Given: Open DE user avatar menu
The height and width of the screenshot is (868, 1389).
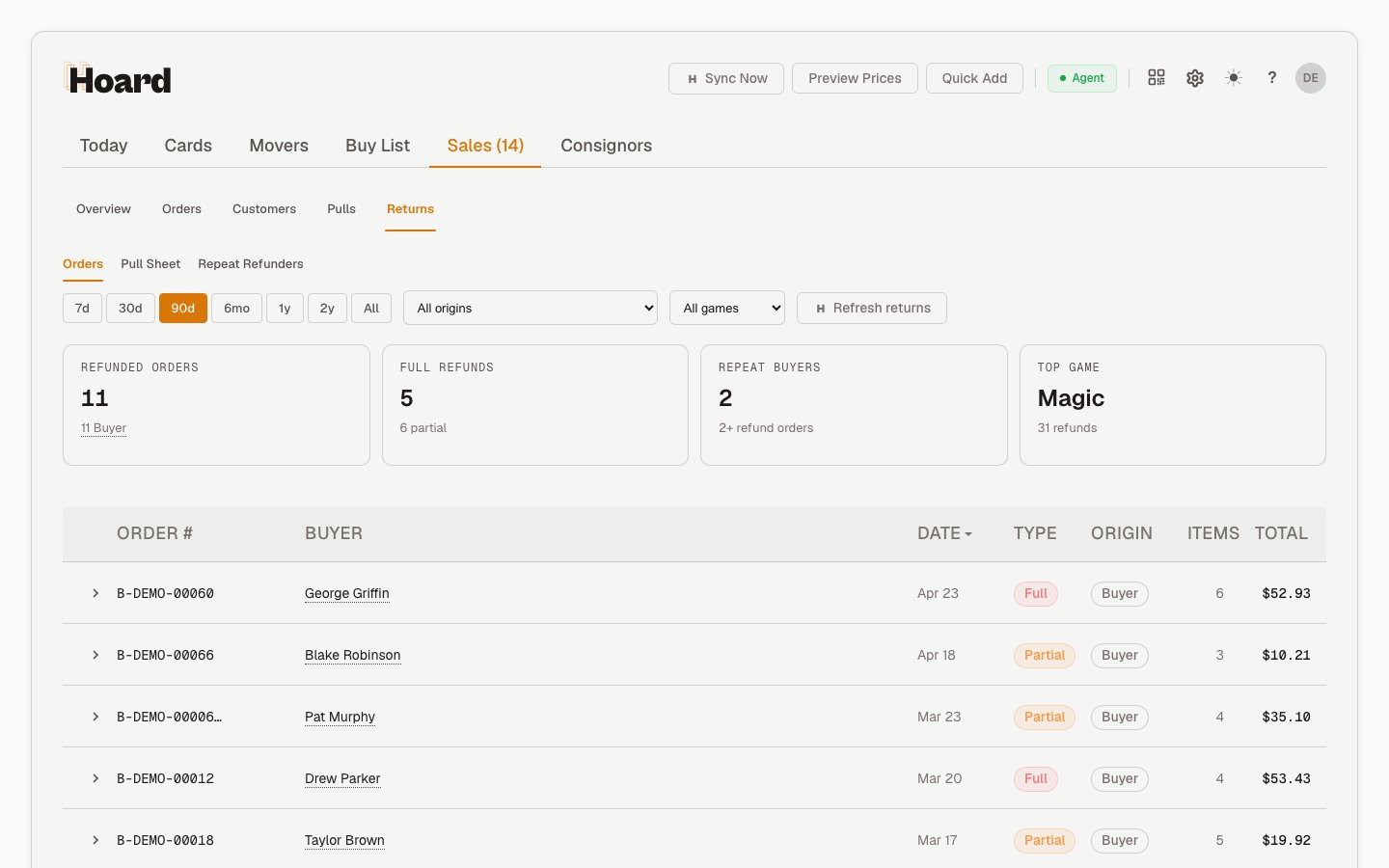Looking at the screenshot, I should click(x=1310, y=78).
